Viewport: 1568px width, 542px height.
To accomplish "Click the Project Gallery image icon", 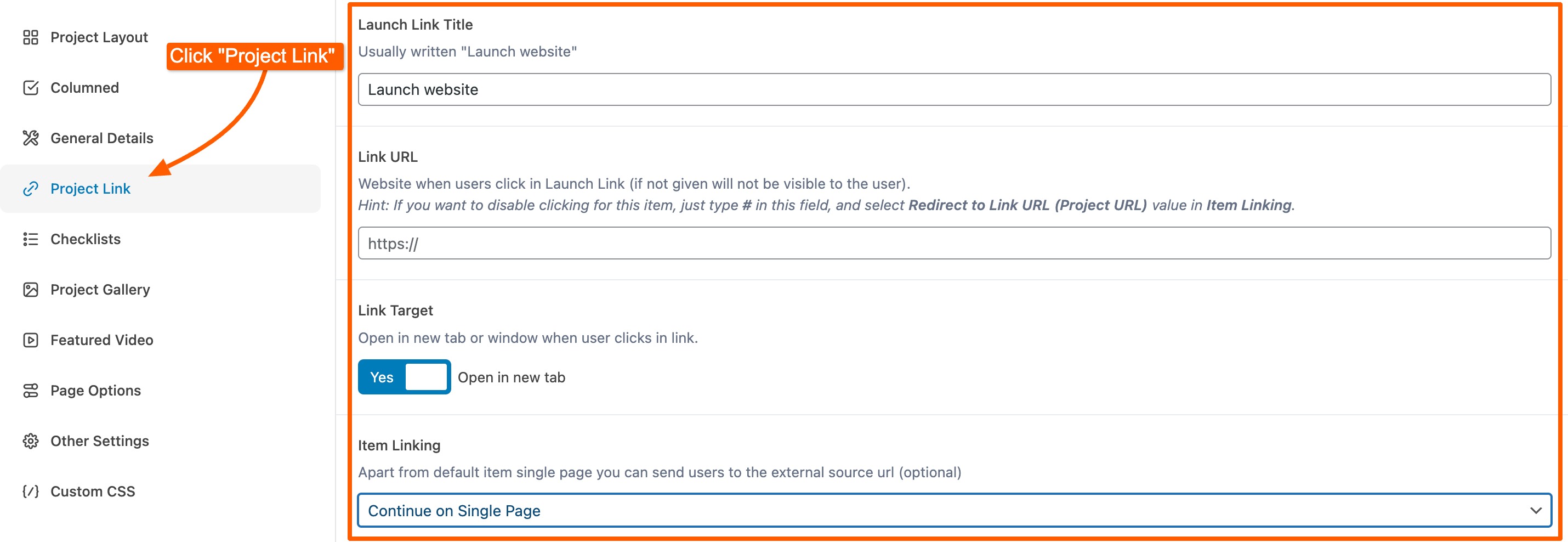I will point(31,290).
